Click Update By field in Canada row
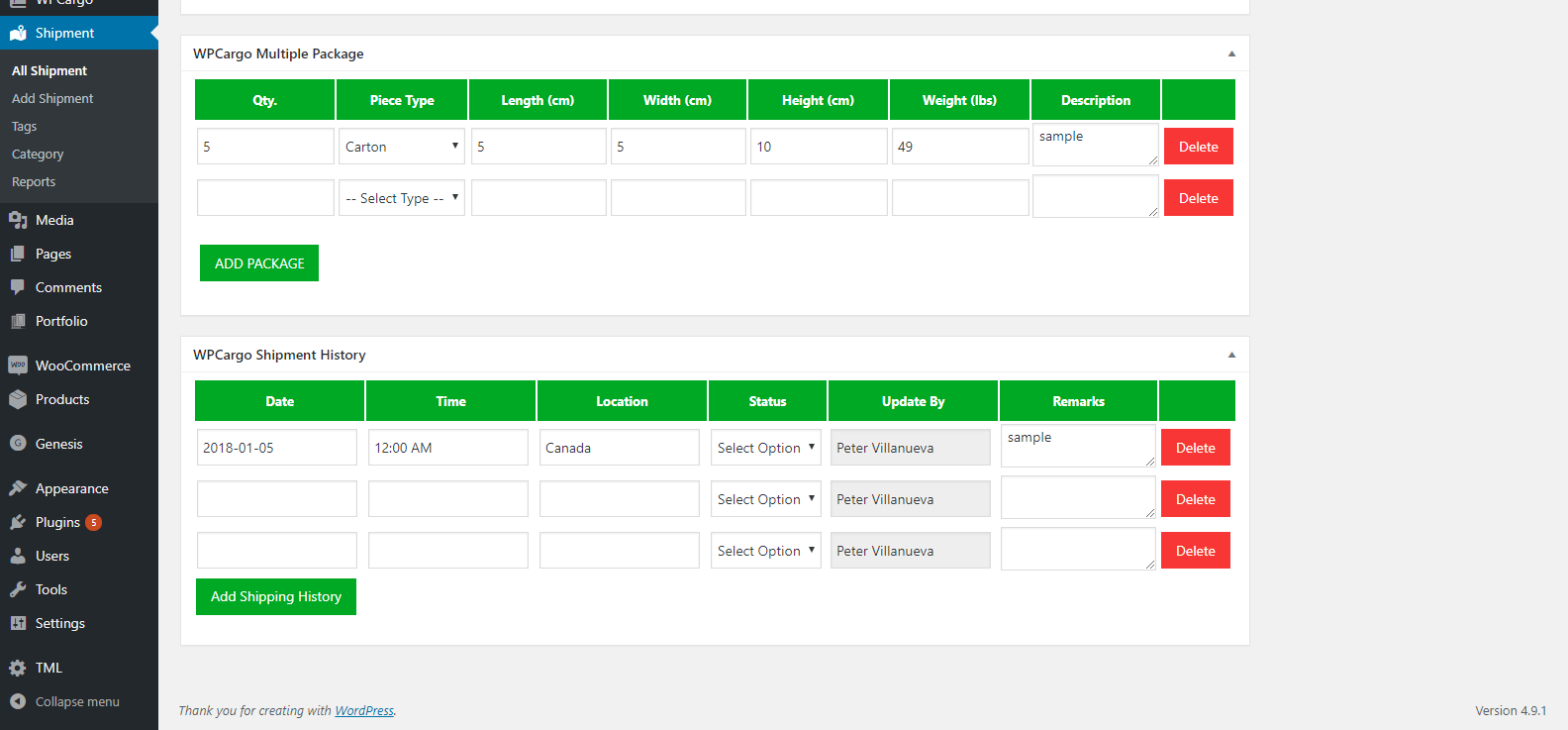The height and width of the screenshot is (730, 1568). (911, 448)
